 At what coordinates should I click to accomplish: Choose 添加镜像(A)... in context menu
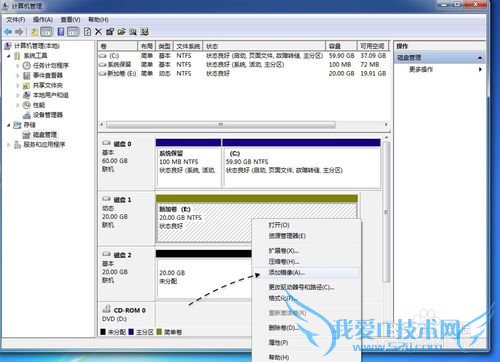tap(306, 272)
